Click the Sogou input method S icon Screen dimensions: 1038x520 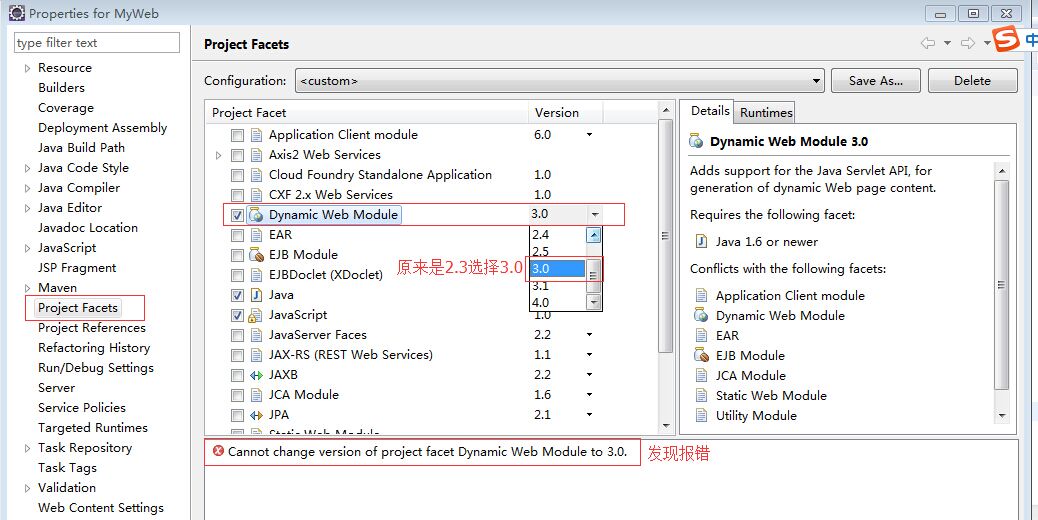(1006, 39)
